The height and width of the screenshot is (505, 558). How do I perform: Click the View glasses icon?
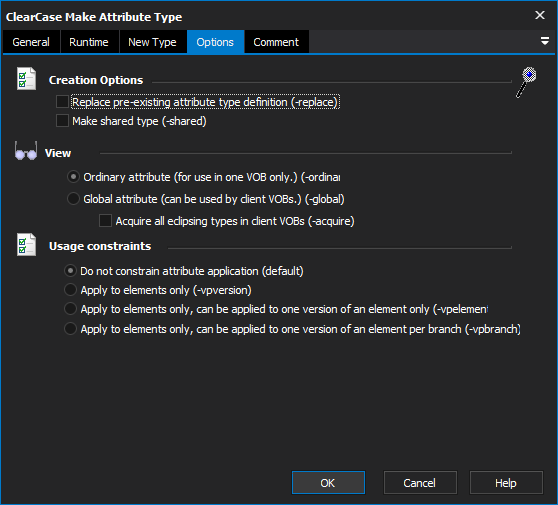[26, 151]
